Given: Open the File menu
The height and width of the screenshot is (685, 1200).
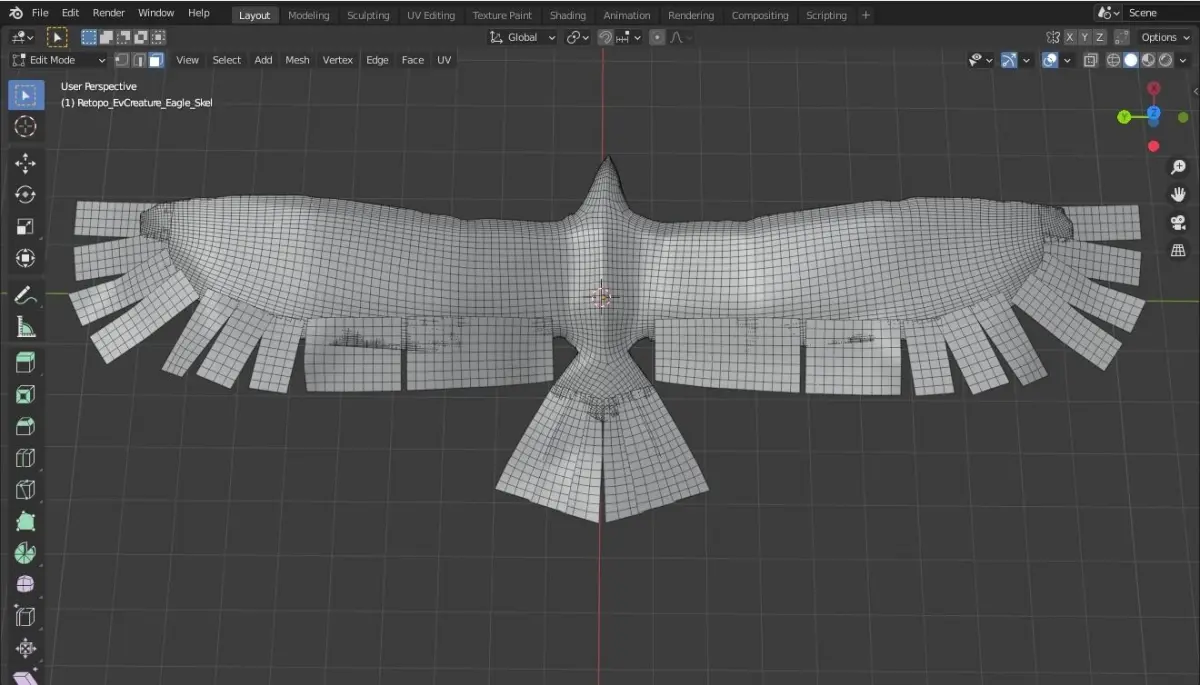Looking at the screenshot, I should coord(40,13).
